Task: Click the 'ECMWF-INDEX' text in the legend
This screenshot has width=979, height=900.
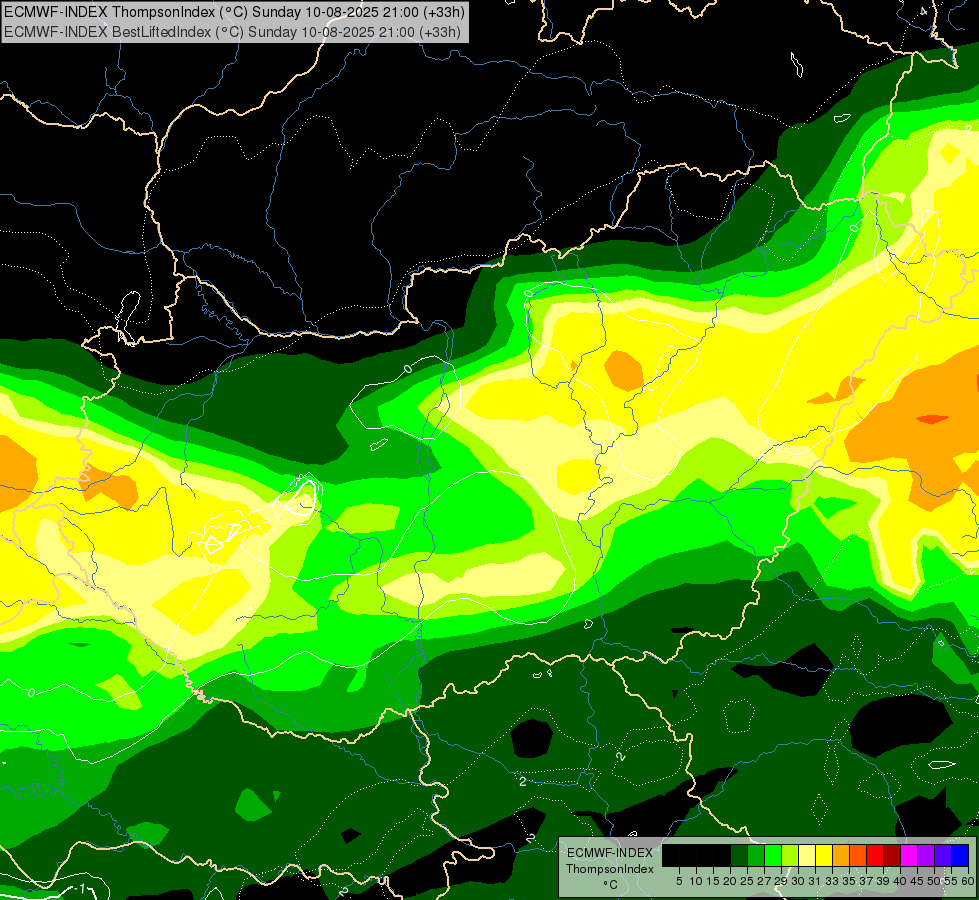Action: click(x=609, y=853)
